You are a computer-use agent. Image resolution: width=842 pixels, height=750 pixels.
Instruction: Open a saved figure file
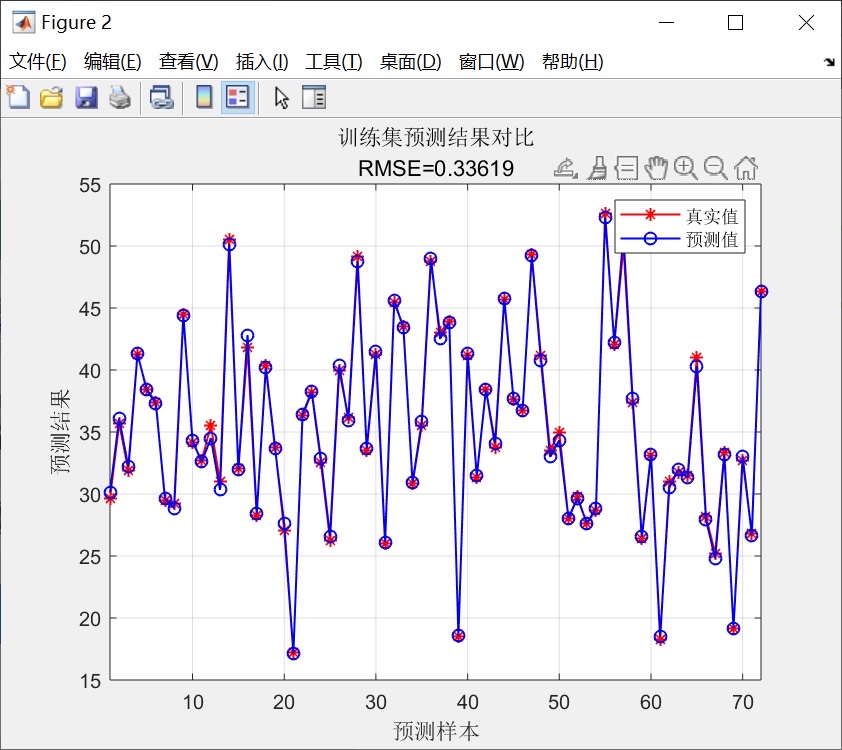point(52,97)
